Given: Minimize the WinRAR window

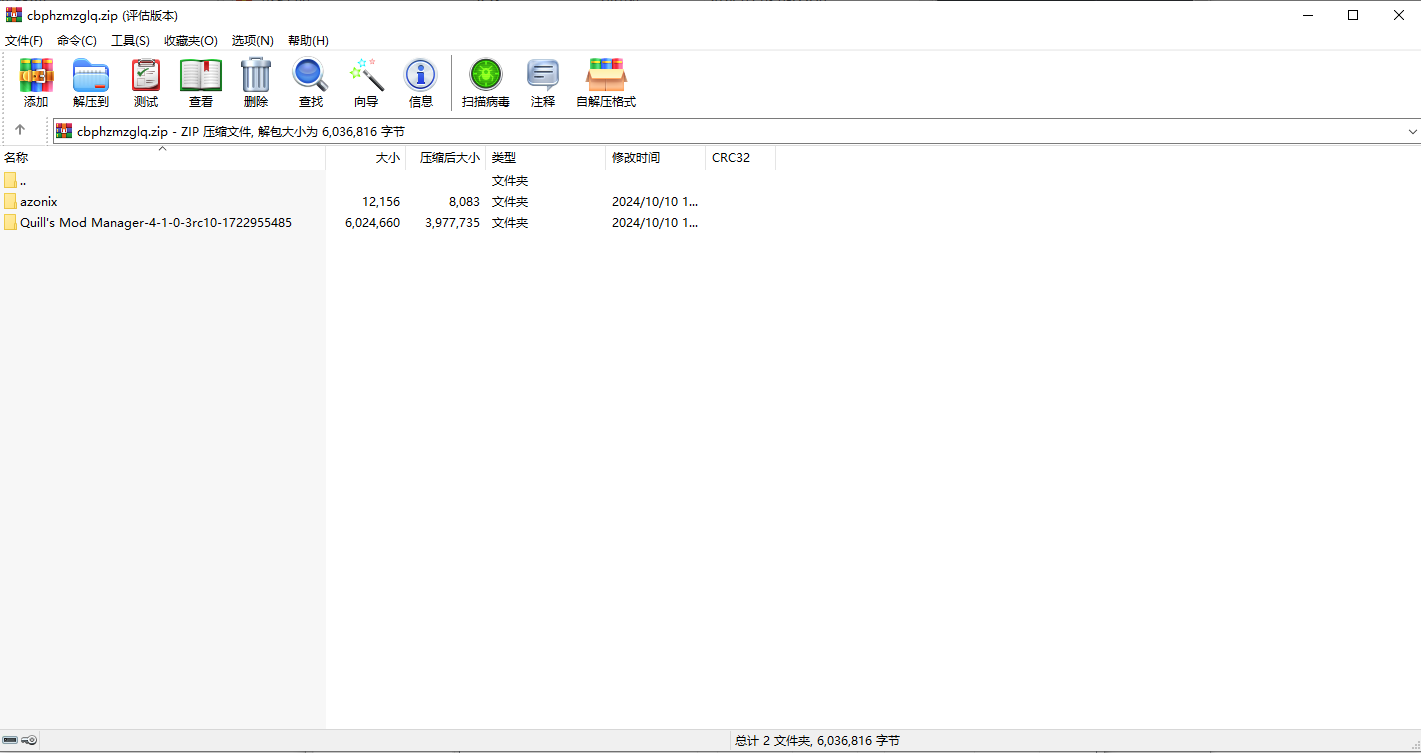Looking at the screenshot, I should [x=1307, y=15].
